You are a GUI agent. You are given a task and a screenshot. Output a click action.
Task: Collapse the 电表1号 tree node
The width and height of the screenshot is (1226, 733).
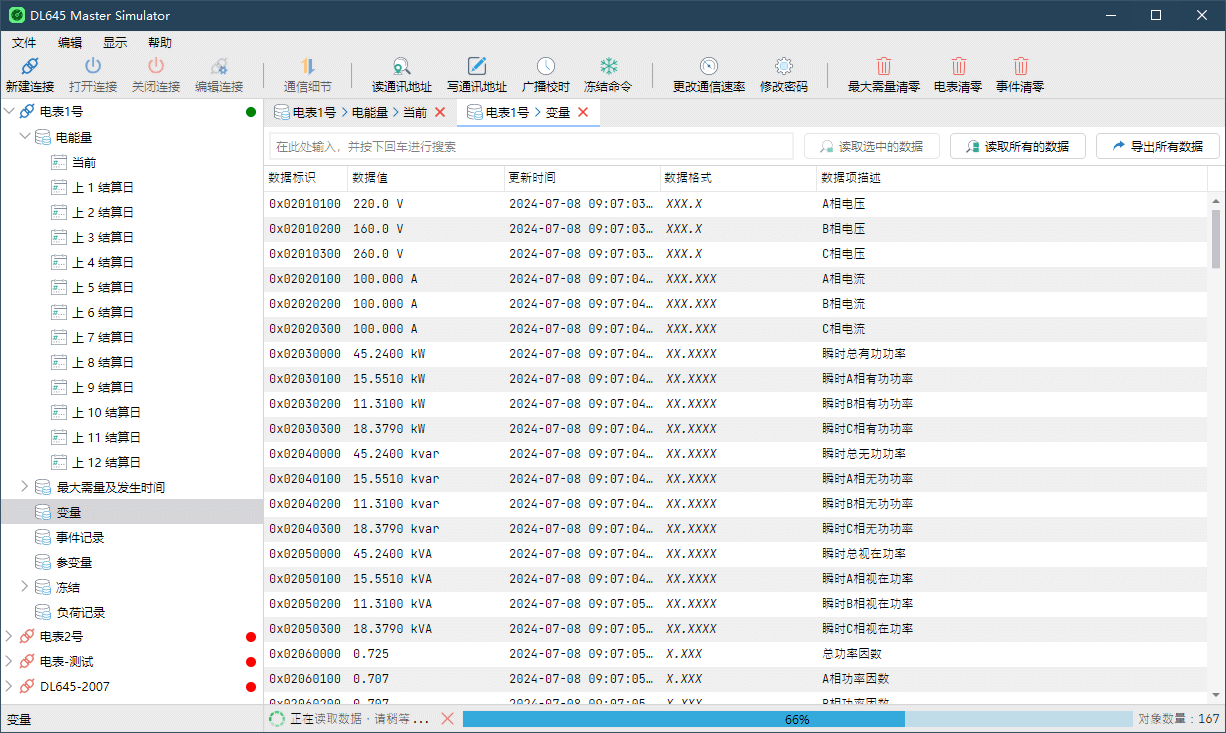pos(10,112)
